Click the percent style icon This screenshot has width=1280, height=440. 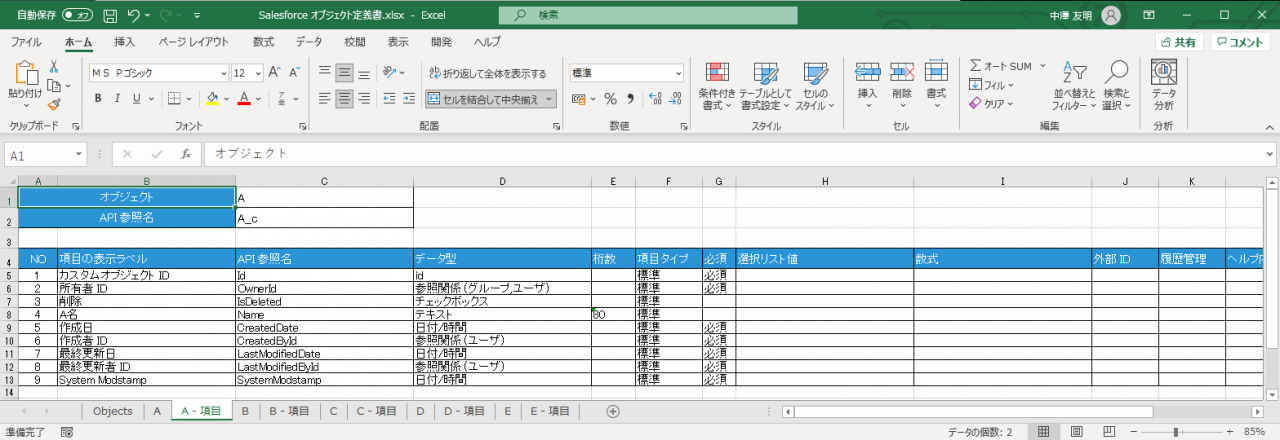610,98
